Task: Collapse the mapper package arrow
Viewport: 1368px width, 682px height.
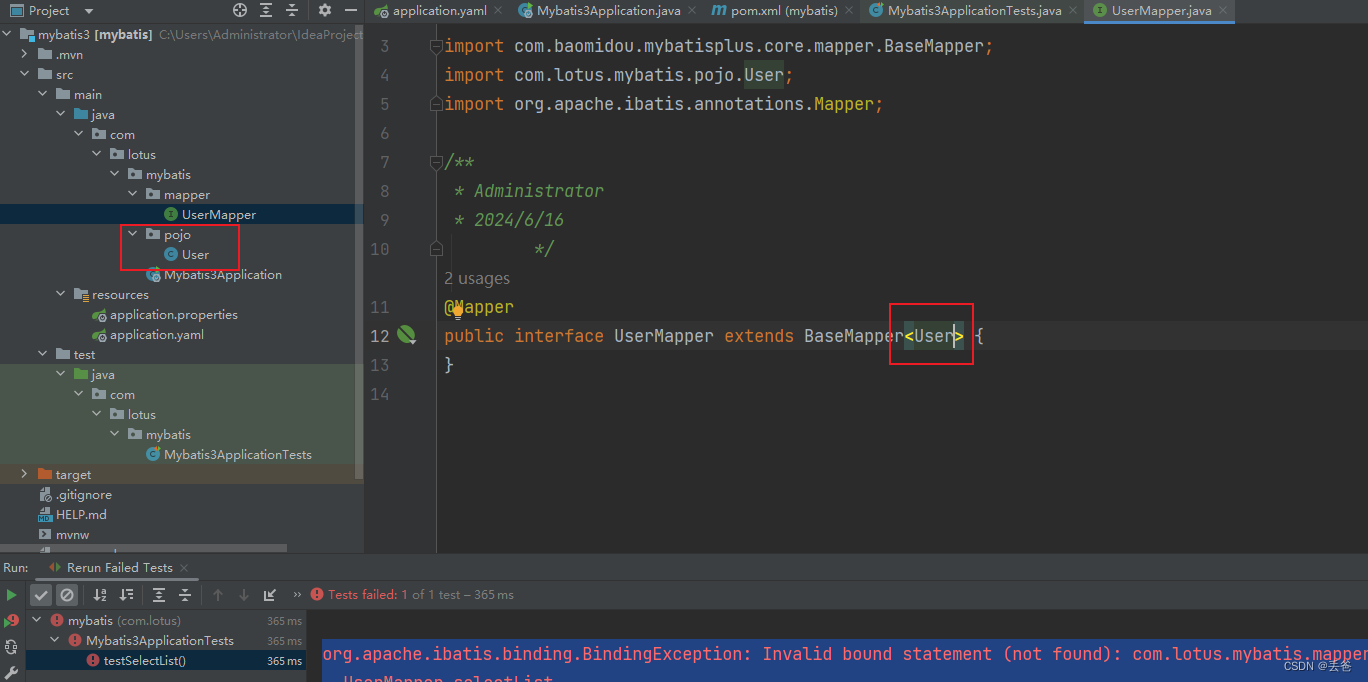Action: (x=132, y=194)
